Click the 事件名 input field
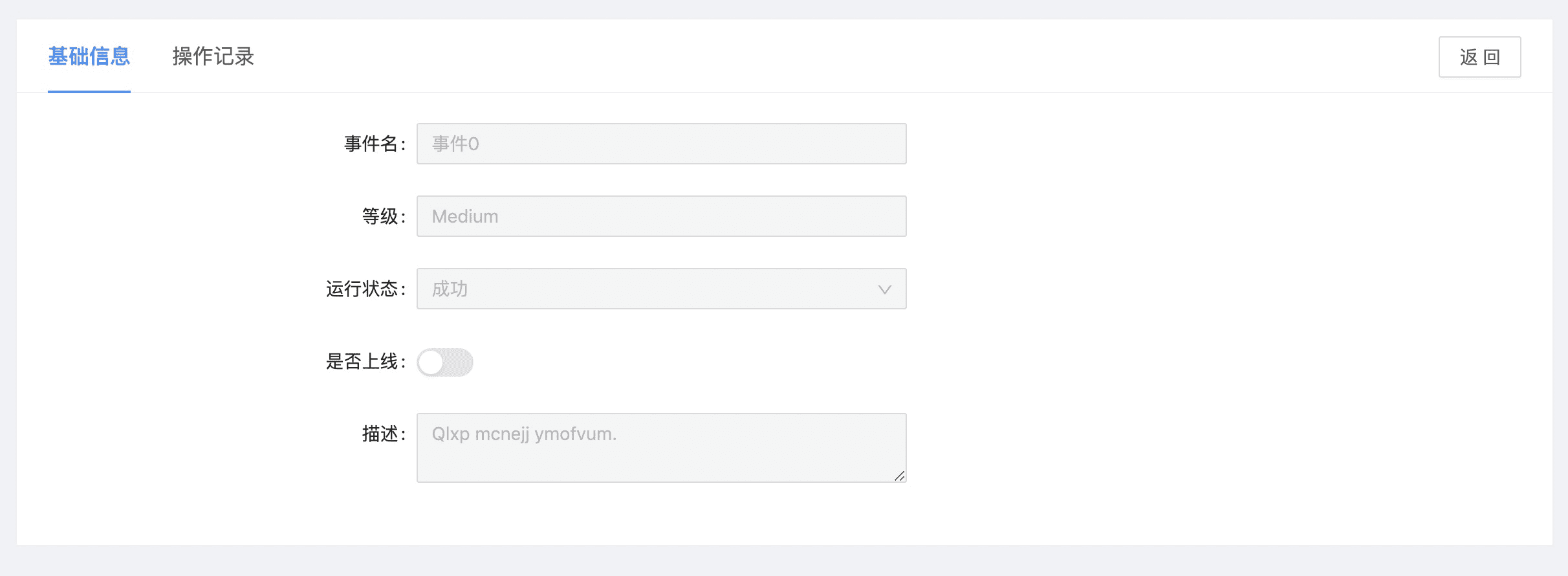 point(661,144)
